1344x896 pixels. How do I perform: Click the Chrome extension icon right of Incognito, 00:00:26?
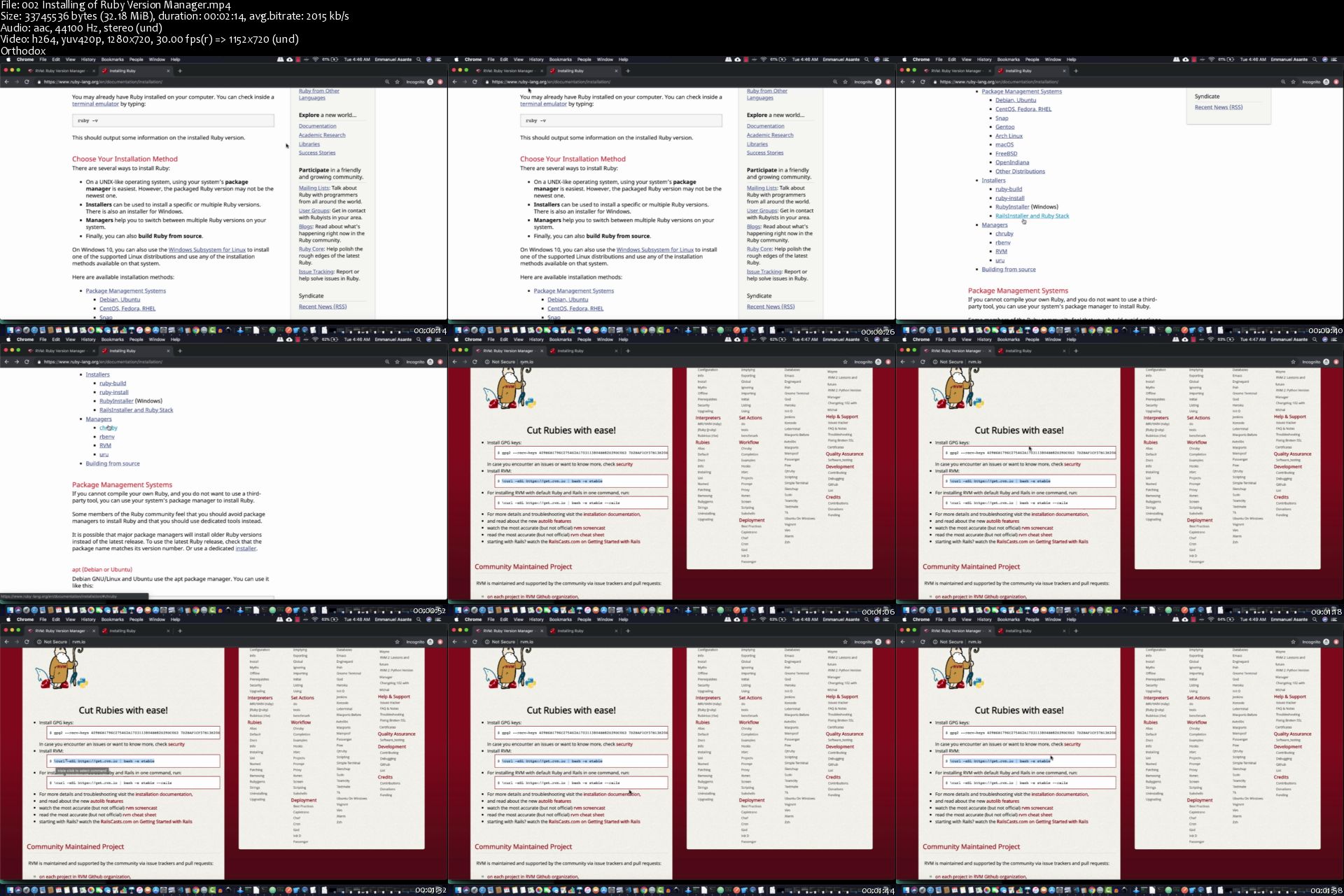click(888, 82)
